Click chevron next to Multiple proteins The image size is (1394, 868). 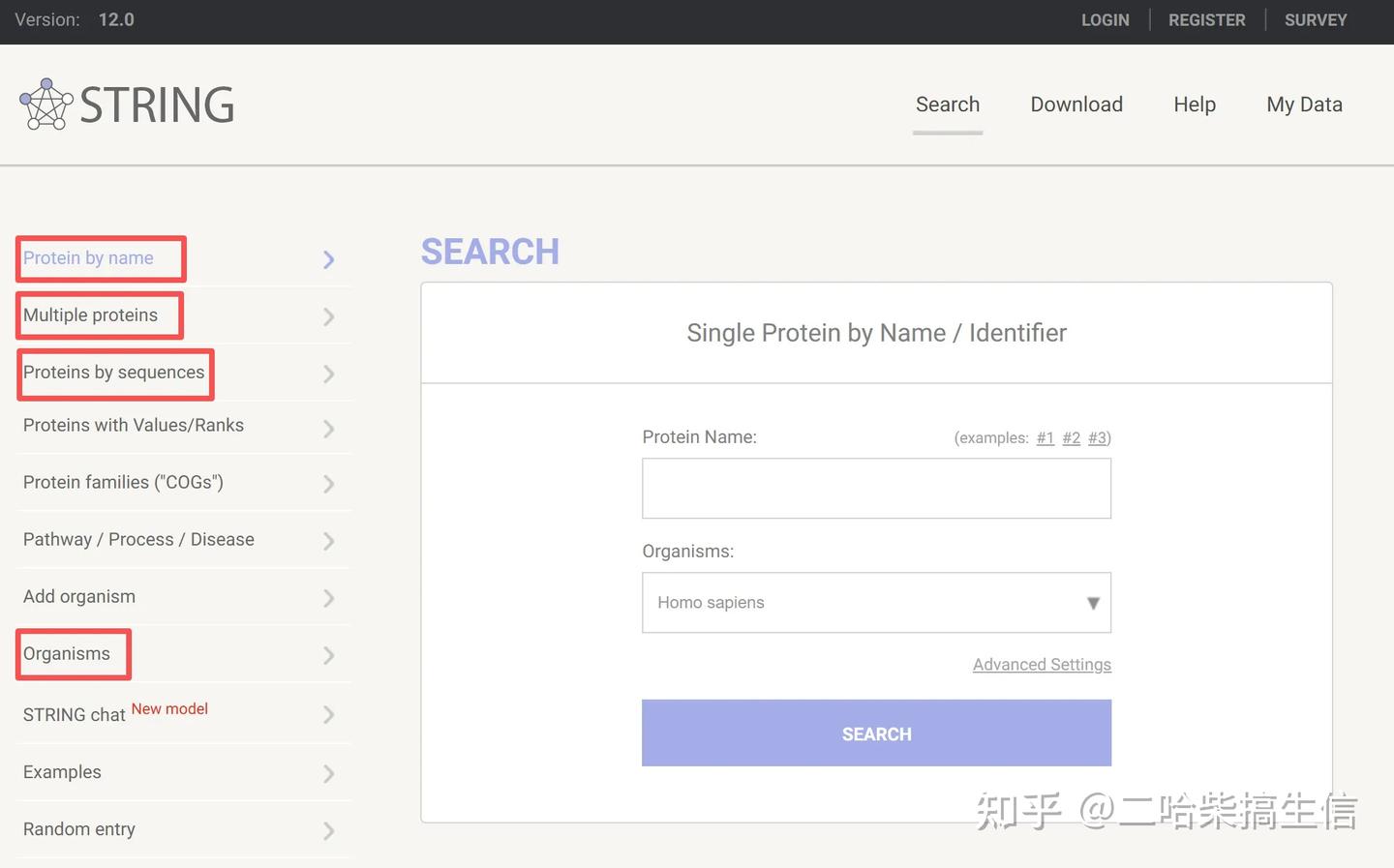click(329, 316)
